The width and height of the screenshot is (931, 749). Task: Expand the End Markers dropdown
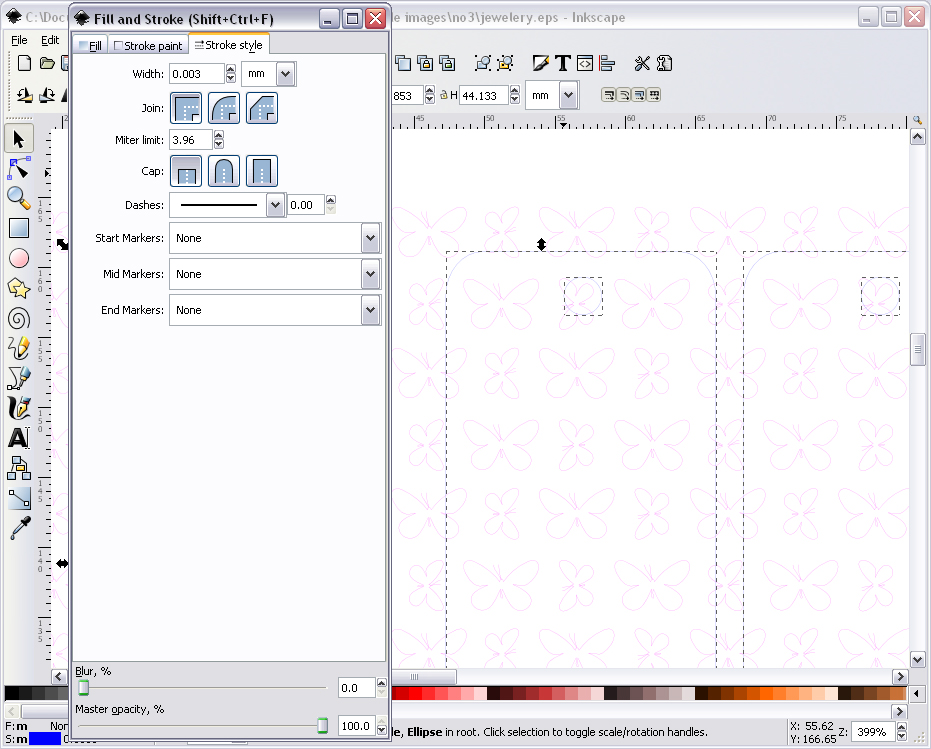tap(370, 310)
